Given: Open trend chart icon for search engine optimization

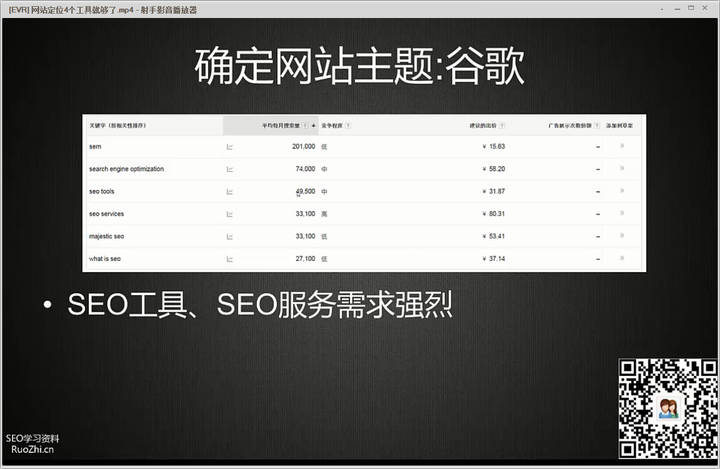Looking at the screenshot, I should click(230, 170).
